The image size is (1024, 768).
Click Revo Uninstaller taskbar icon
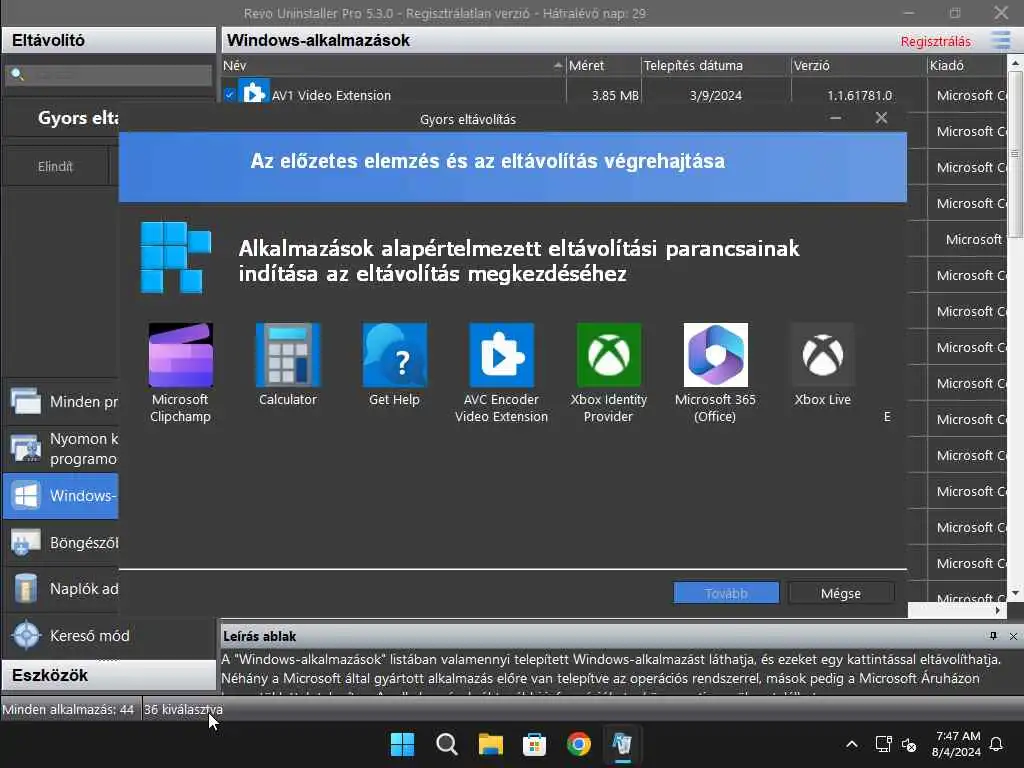click(x=622, y=744)
